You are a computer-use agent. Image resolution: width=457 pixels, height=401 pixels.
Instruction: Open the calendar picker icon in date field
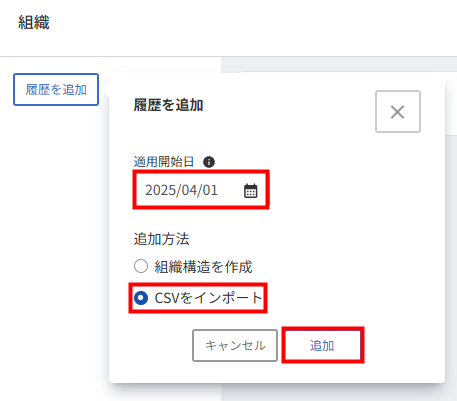pos(250,191)
